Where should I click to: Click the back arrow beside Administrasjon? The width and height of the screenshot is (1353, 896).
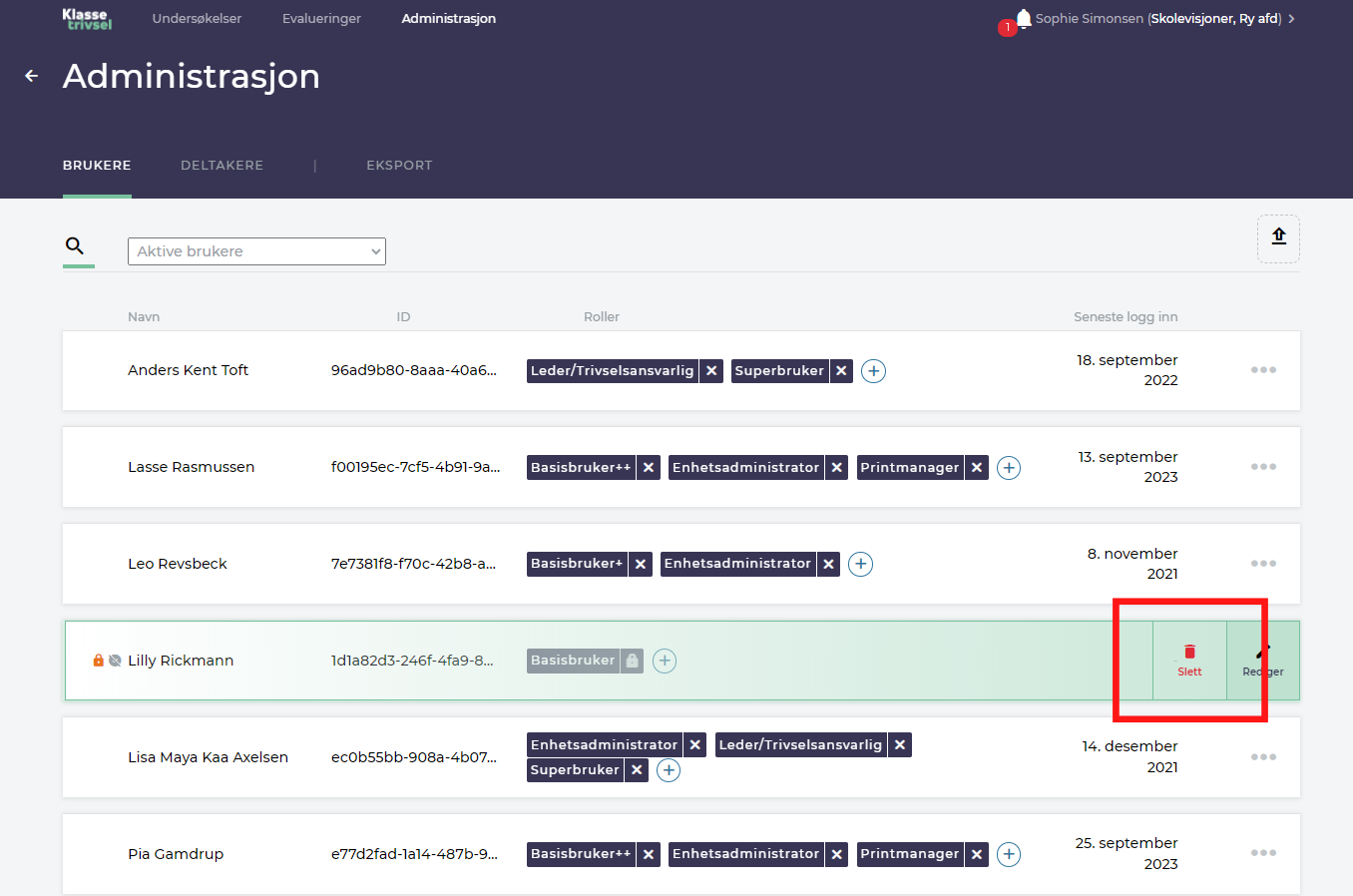click(x=32, y=76)
